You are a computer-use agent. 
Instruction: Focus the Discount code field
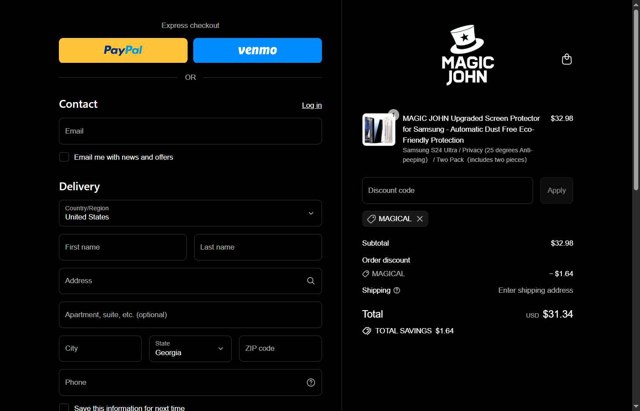[447, 190]
